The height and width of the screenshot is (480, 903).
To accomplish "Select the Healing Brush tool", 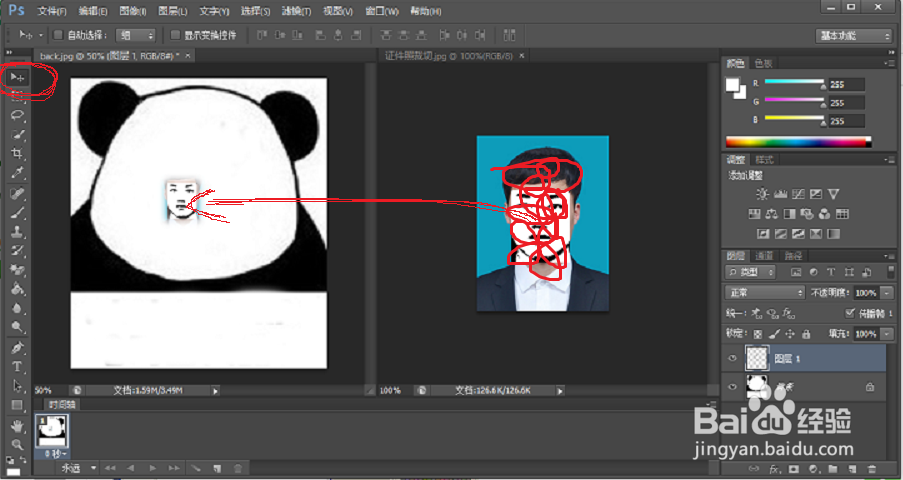I will tap(17, 193).
